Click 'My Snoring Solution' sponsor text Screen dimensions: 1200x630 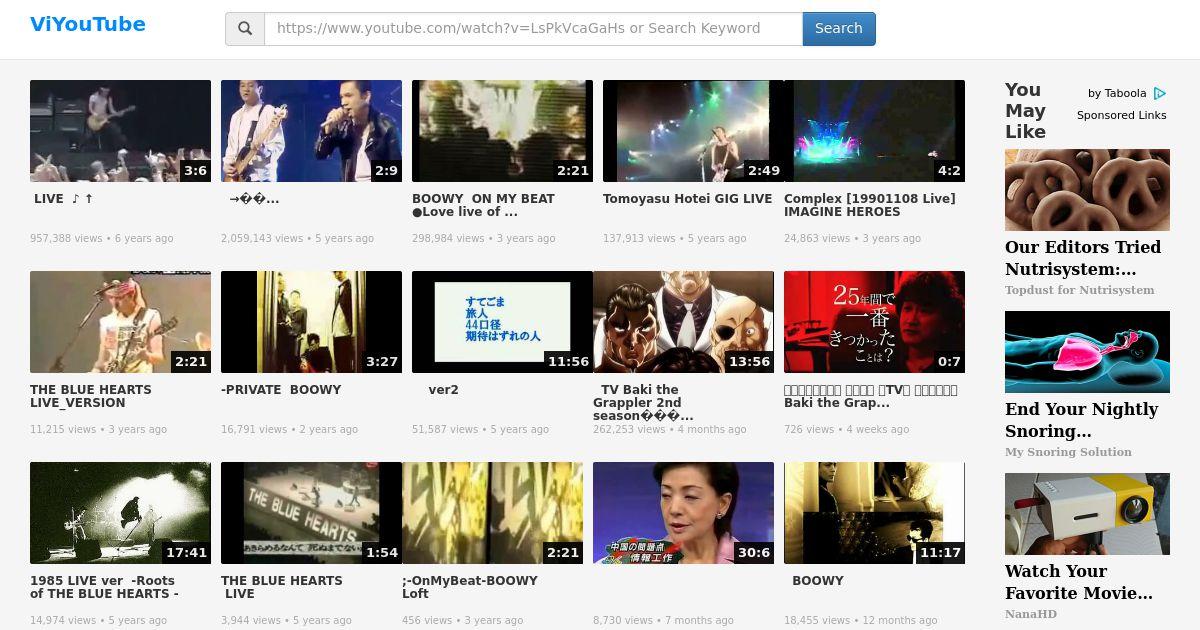(x=1068, y=452)
